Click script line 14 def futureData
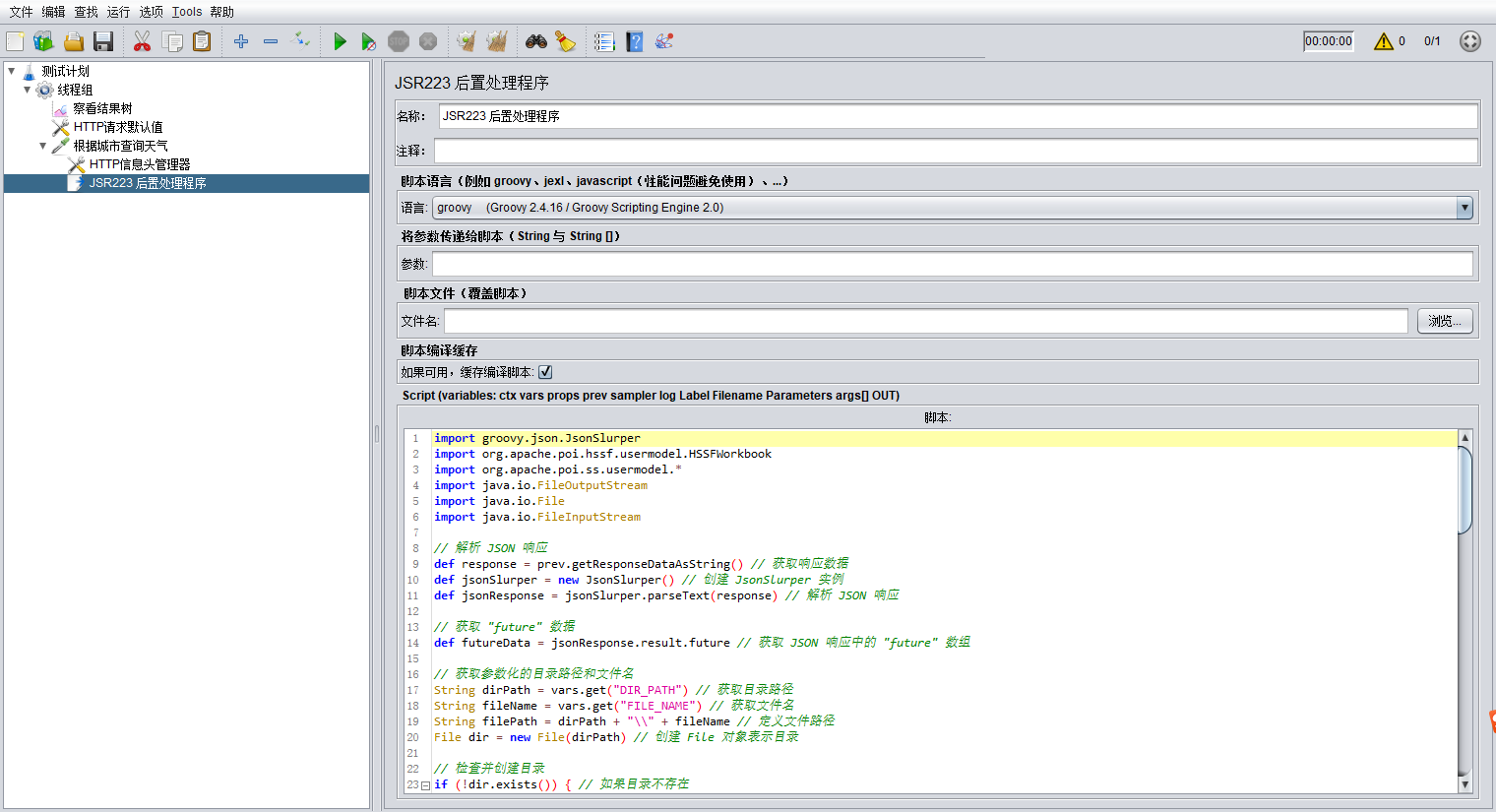Viewport: 1496px width, 812px height. (x=702, y=643)
